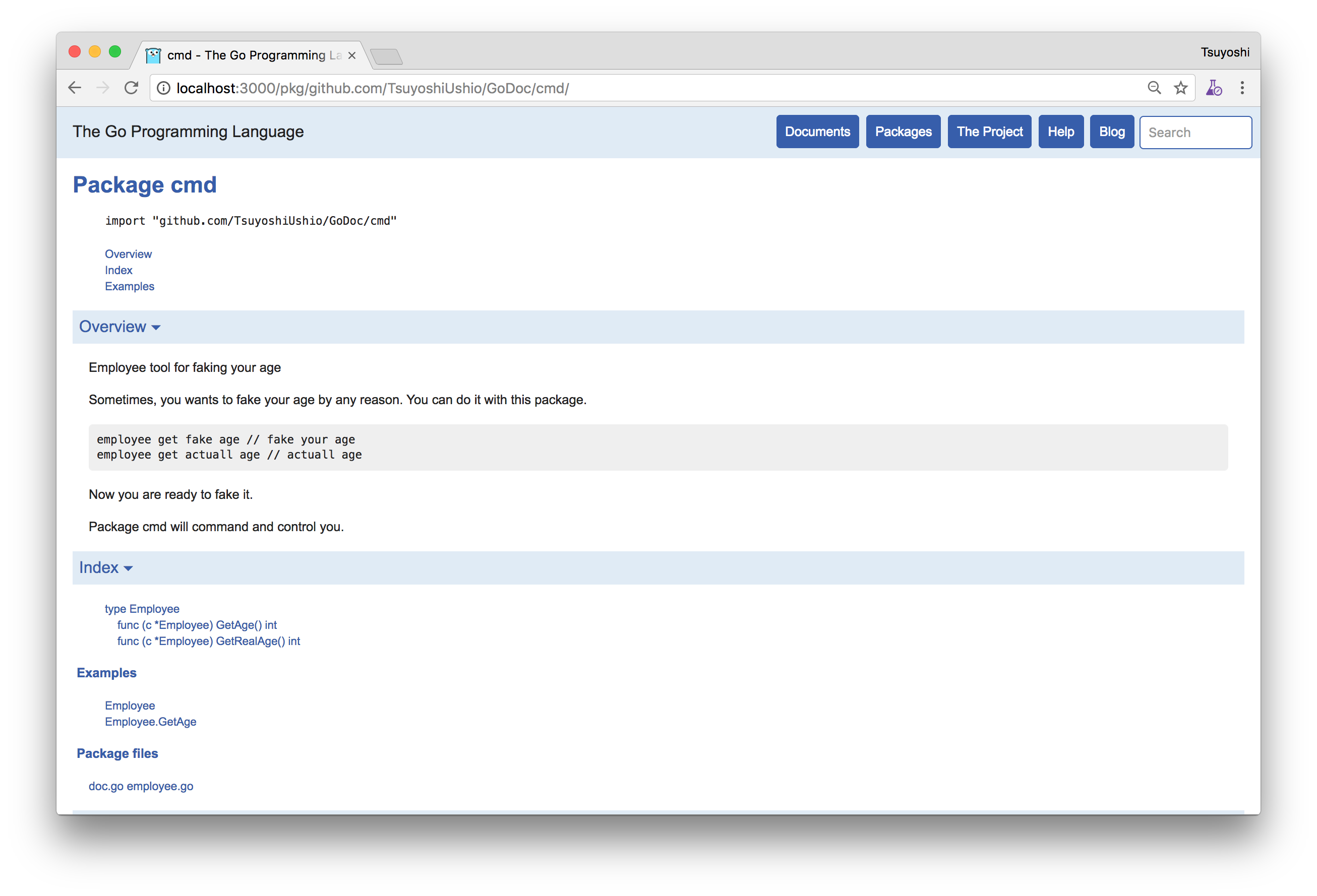Reload the current page

coord(132,87)
